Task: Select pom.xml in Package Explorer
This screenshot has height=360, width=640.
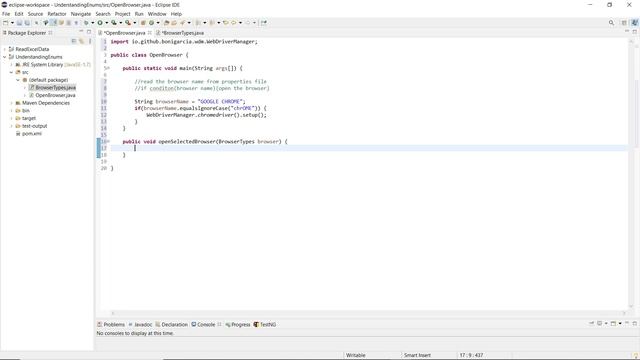Action: tap(29, 134)
